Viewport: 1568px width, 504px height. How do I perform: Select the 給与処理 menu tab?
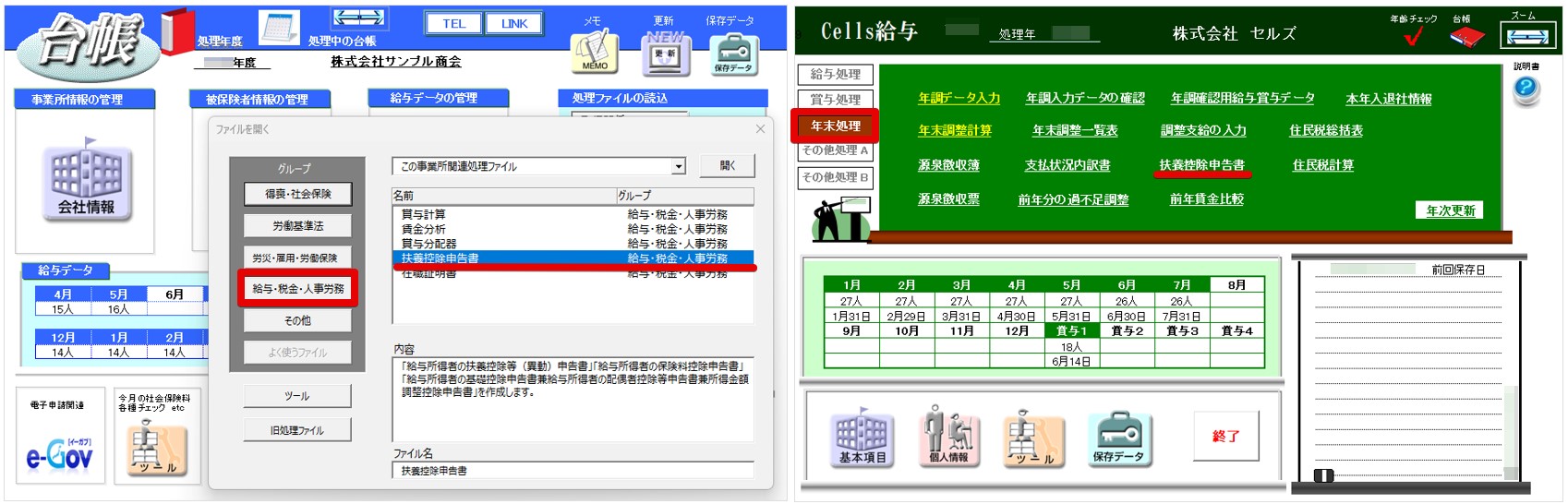point(835,74)
